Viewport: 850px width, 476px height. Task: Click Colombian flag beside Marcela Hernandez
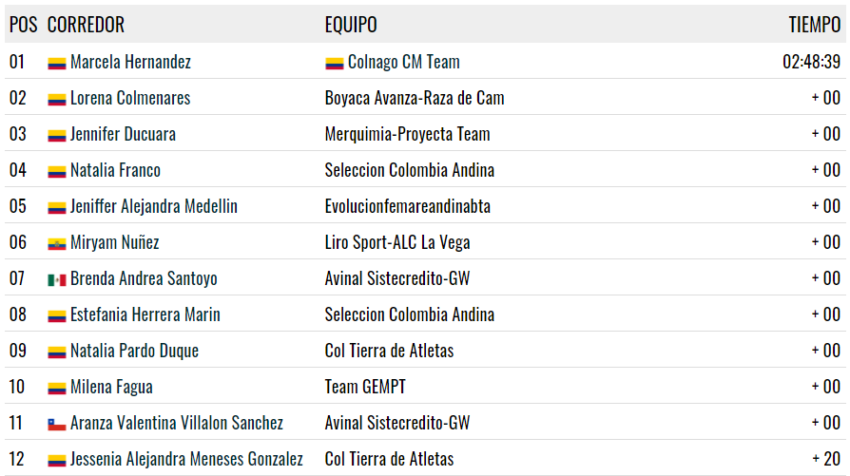57,63
